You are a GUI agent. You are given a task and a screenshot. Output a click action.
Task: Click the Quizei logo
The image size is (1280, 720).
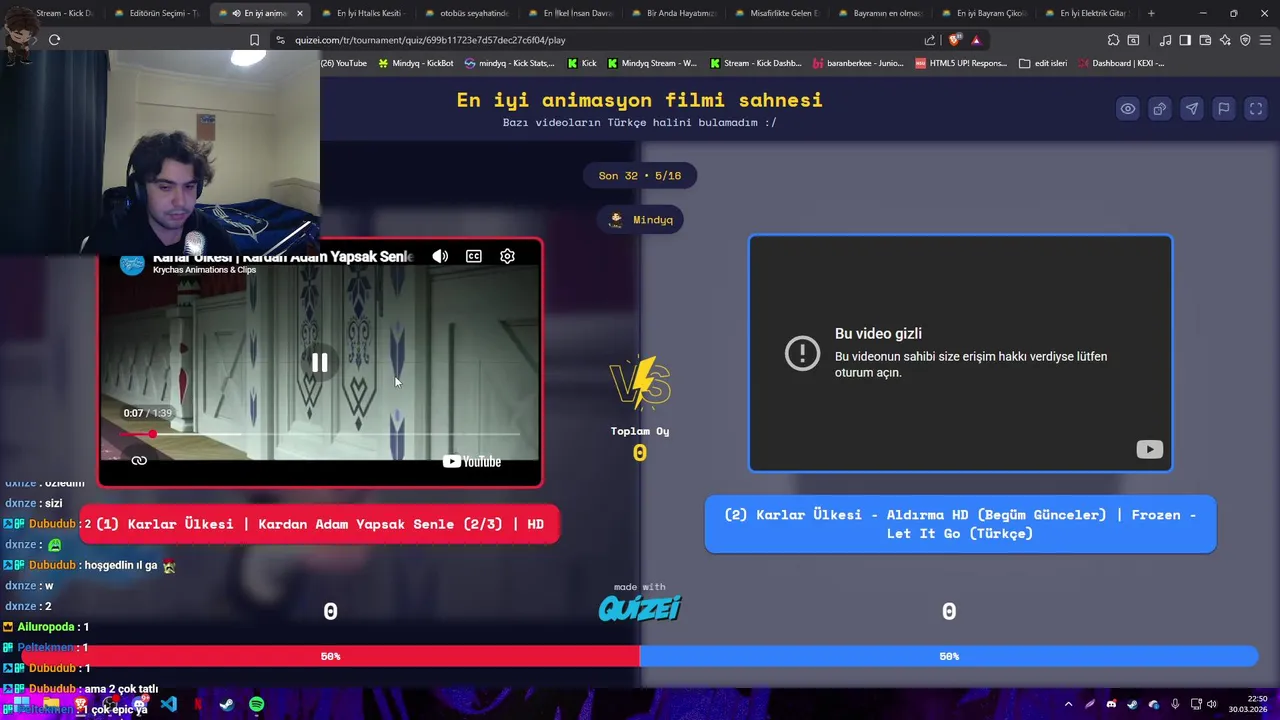coord(640,607)
